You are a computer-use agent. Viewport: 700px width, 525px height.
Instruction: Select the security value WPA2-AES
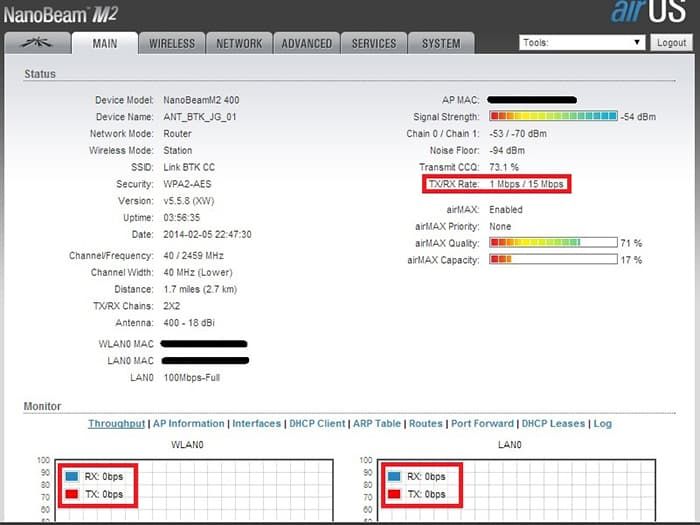tap(187, 184)
